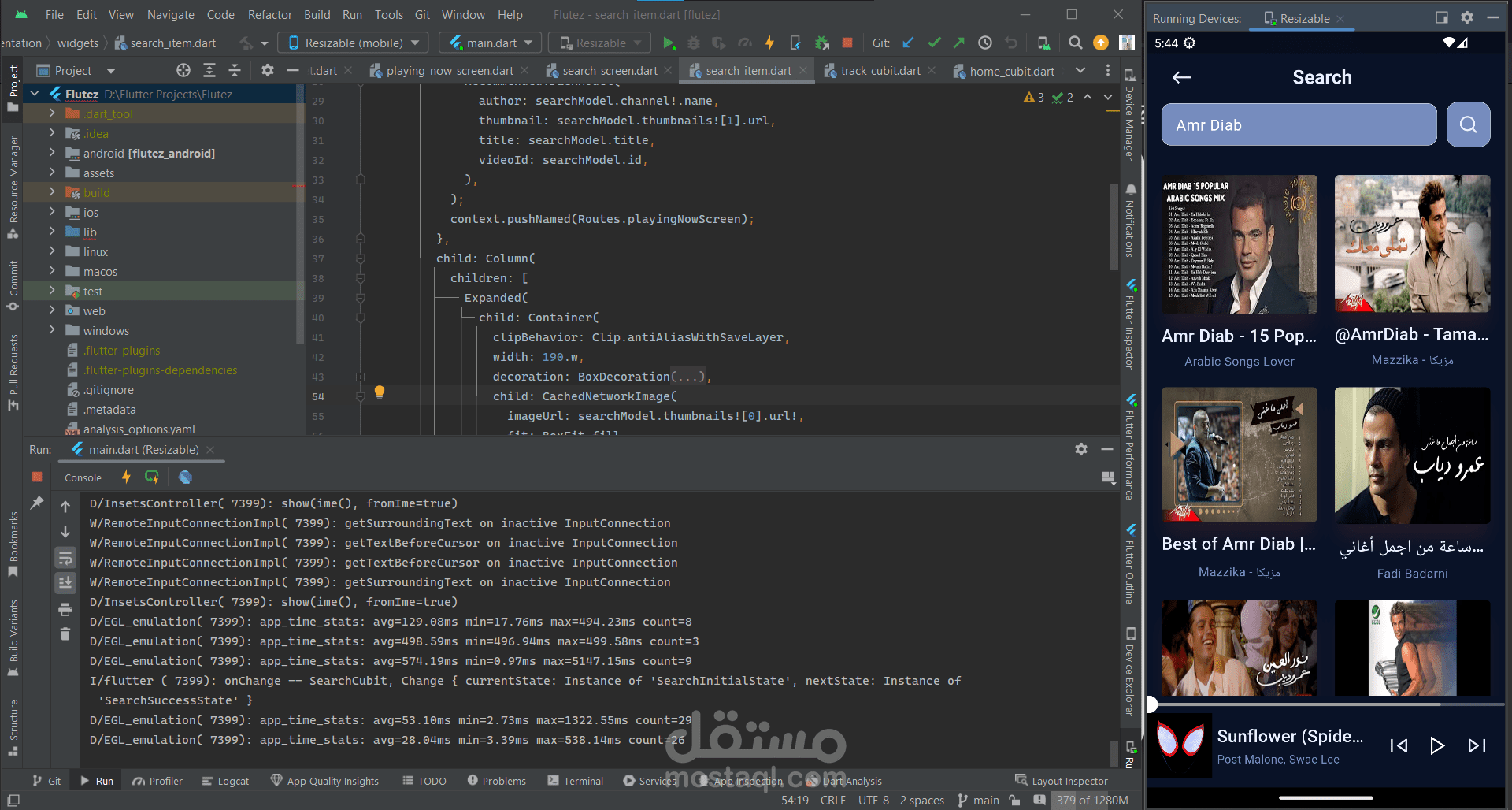Viewport: 1512px width, 810px height.
Task: Play the Sunflower track in mini player
Action: click(x=1437, y=745)
